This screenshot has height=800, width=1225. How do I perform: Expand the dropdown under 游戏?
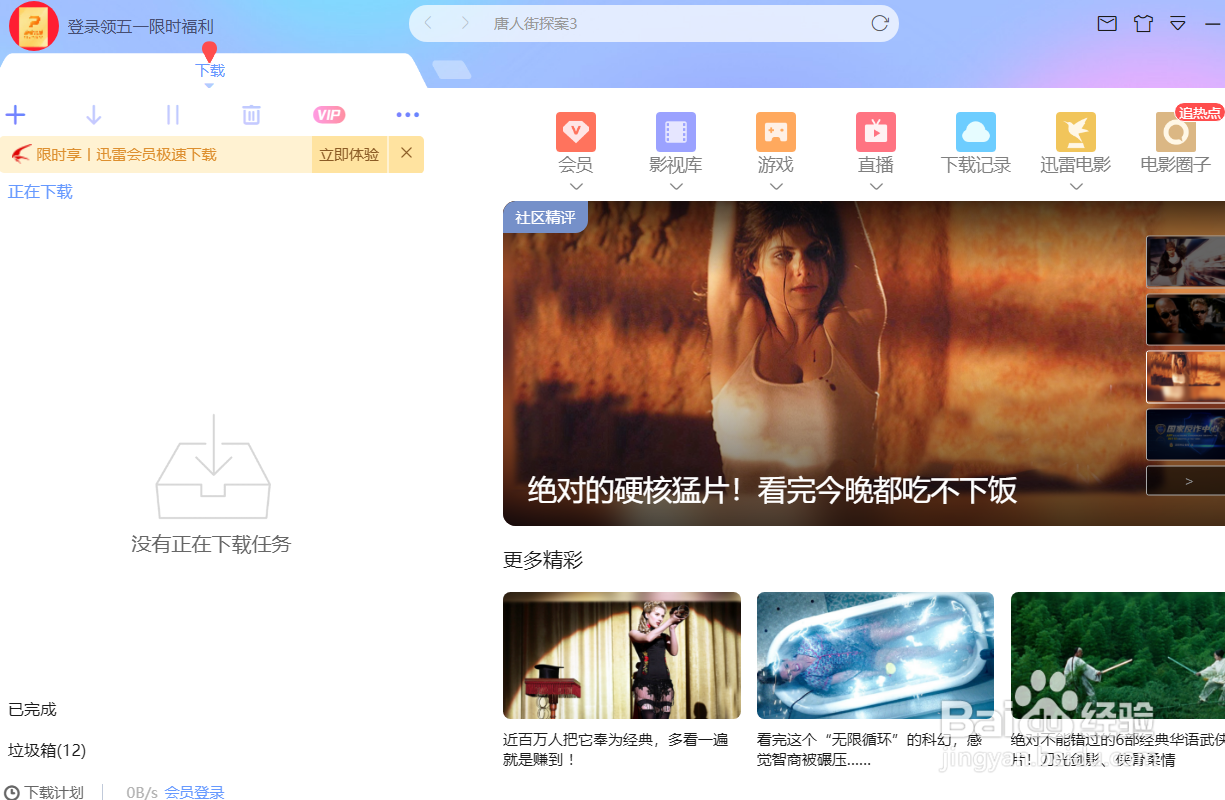click(776, 186)
